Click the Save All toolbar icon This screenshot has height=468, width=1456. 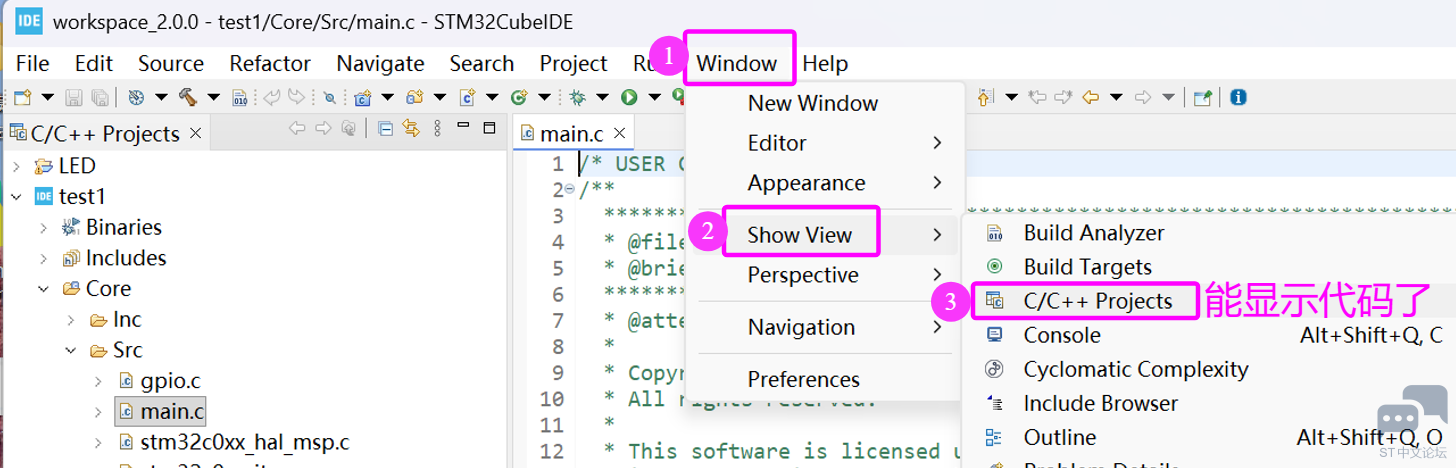(100, 97)
